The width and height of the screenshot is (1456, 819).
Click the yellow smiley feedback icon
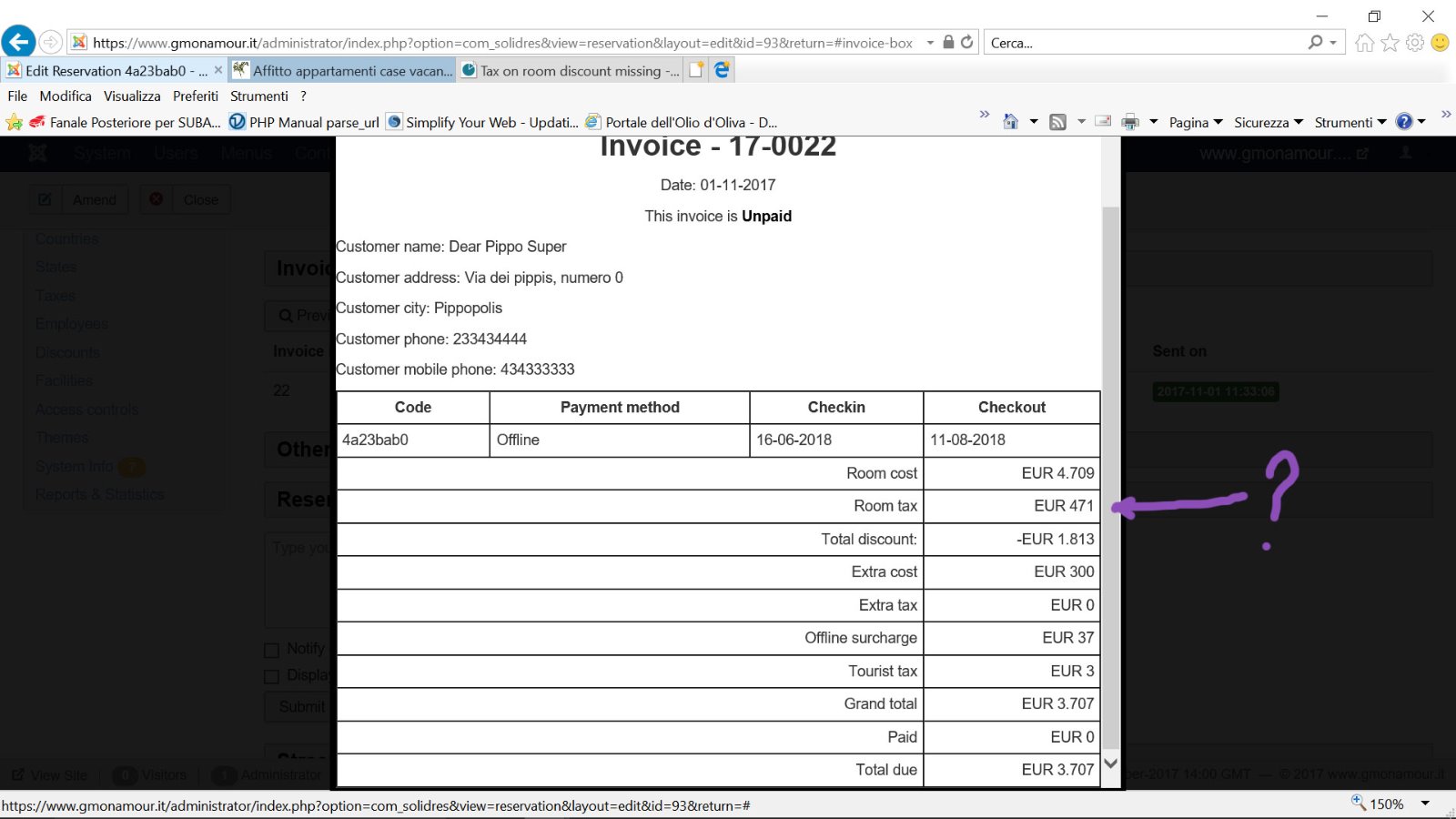click(x=1440, y=43)
